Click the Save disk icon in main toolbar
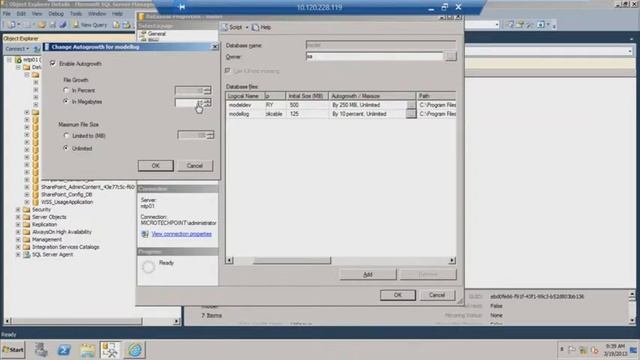 coord(53,25)
